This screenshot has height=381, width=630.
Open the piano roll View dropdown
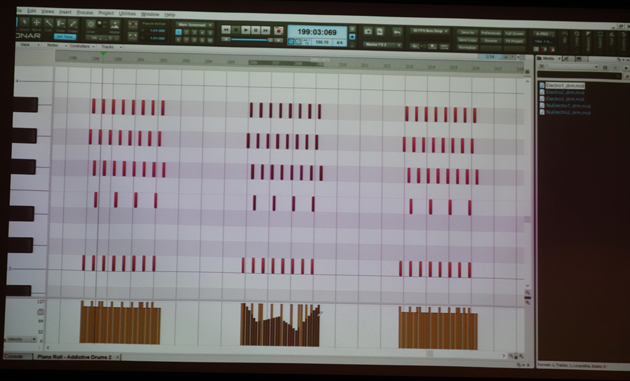coord(29,45)
